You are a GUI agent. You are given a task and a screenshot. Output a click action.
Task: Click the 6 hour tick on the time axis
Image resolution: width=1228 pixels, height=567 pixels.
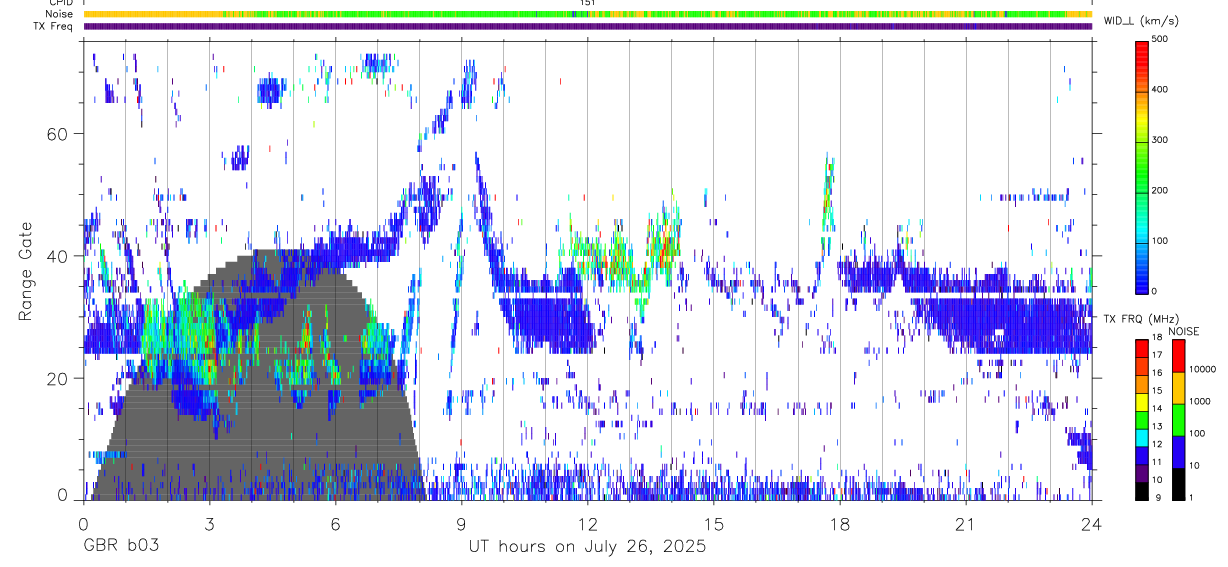tap(335, 523)
